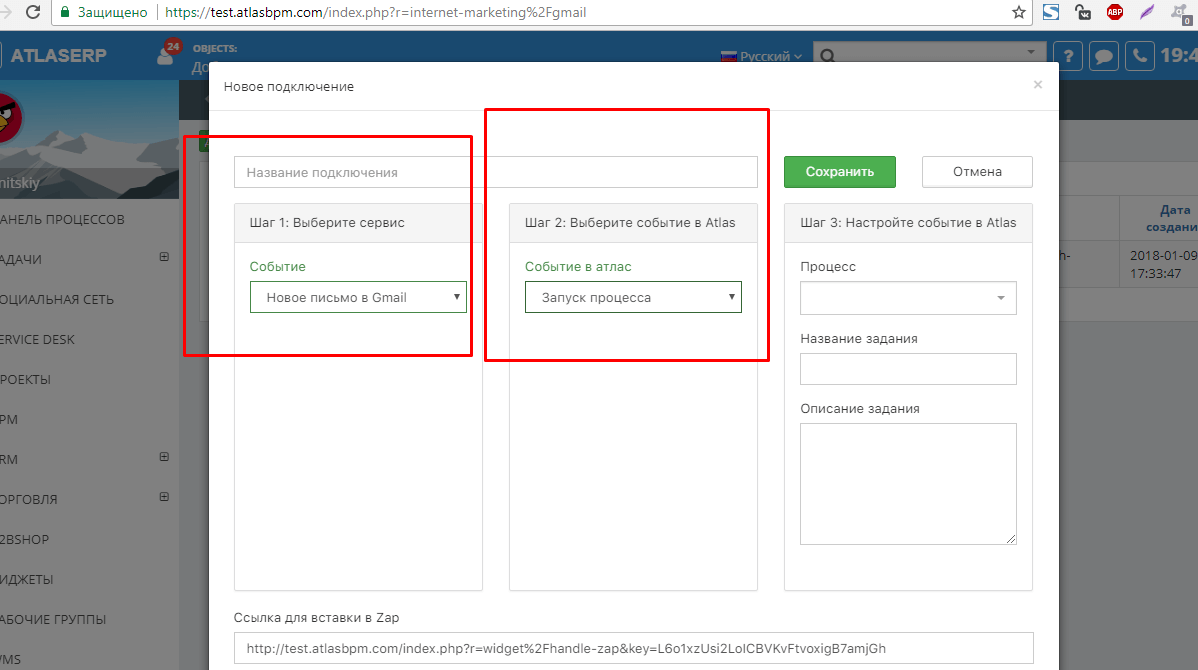Focus the Название задания field
The image size is (1198, 670).
[908, 369]
